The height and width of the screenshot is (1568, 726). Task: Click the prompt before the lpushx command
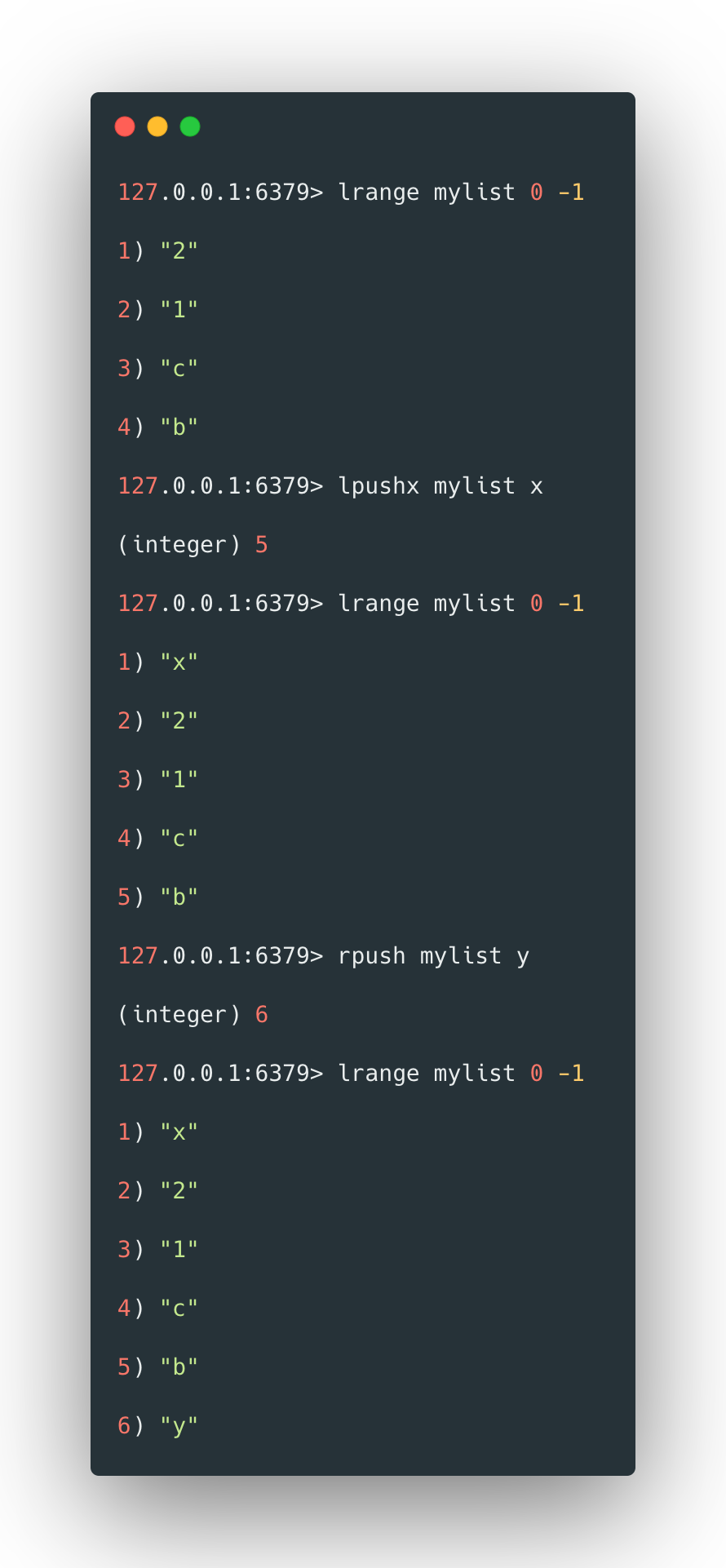(x=220, y=486)
